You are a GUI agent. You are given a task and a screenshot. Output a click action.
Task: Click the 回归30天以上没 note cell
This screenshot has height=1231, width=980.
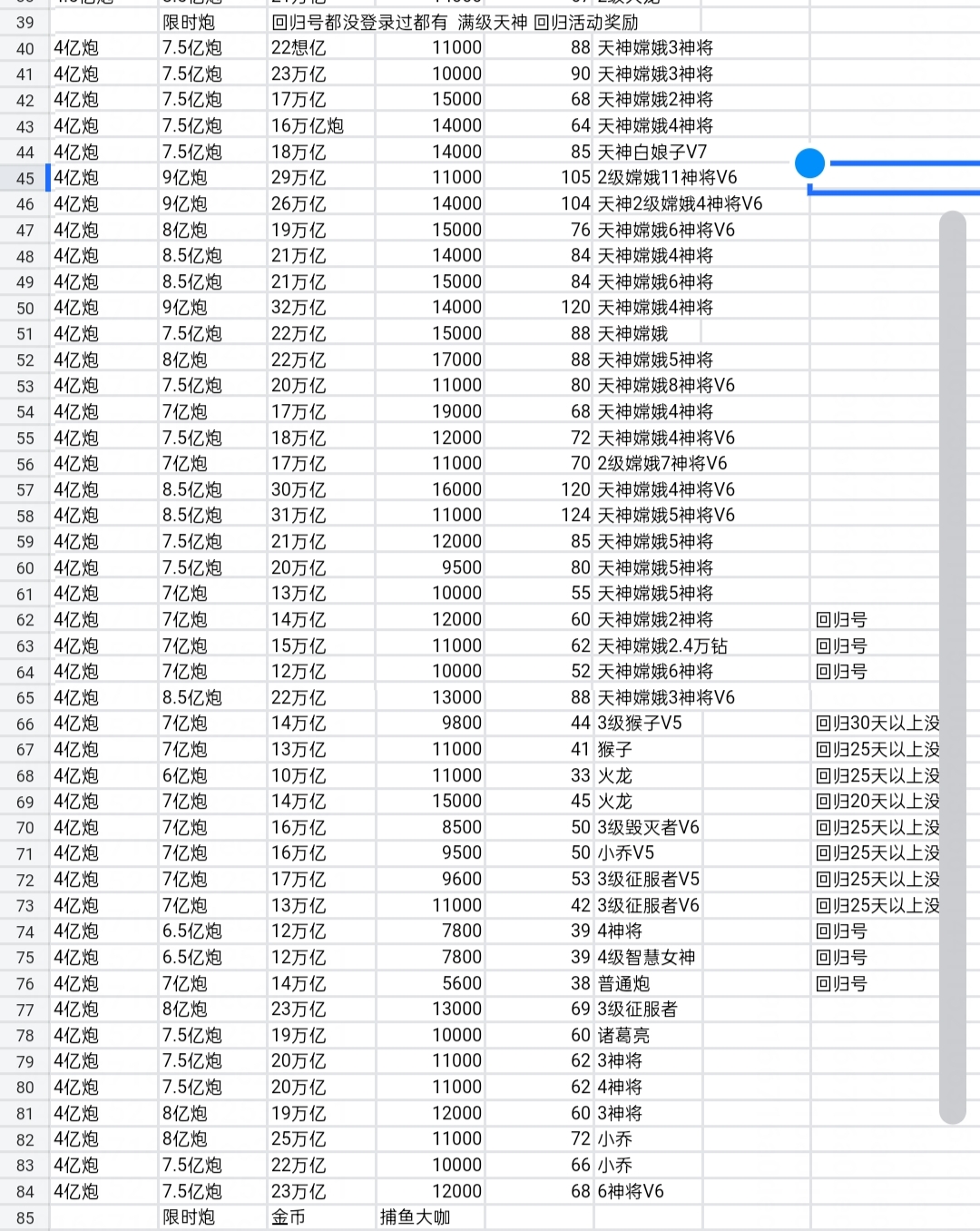[x=877, y=724]
